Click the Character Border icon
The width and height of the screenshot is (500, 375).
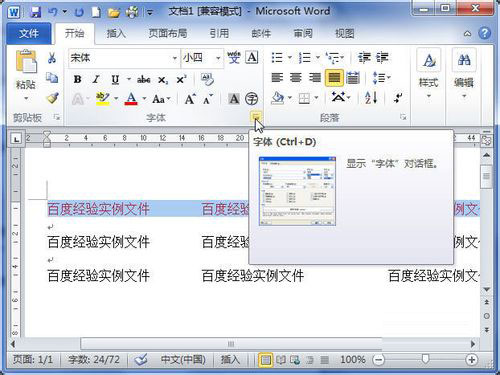[x=252, y=57]
